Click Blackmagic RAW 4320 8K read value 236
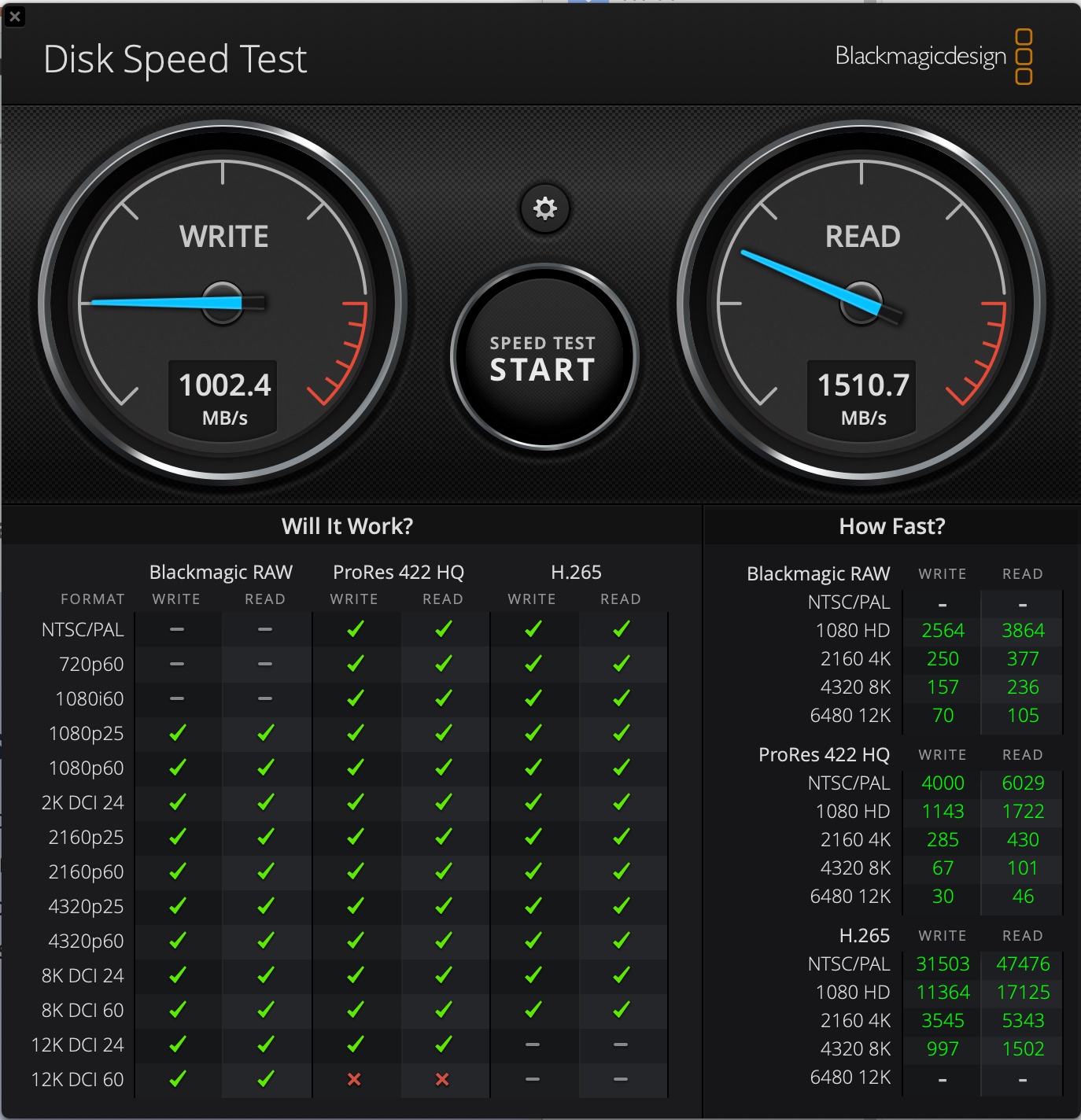The image size is (1081, 1120). [x=1023, y=687]
